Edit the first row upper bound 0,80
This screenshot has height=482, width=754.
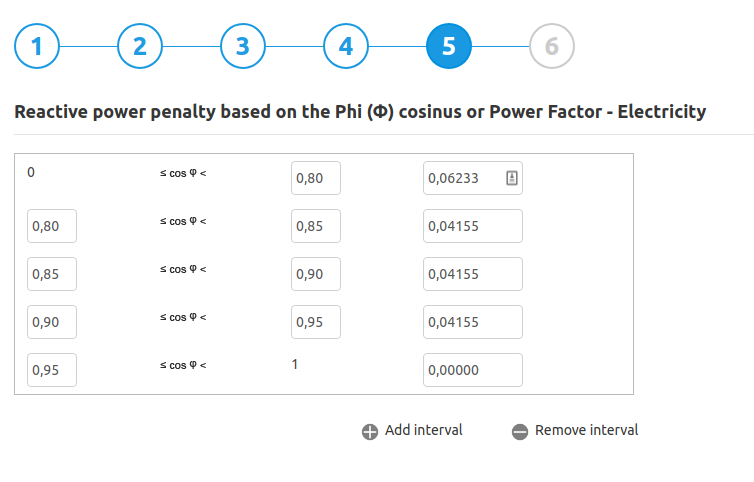click(x=316, y=178)
